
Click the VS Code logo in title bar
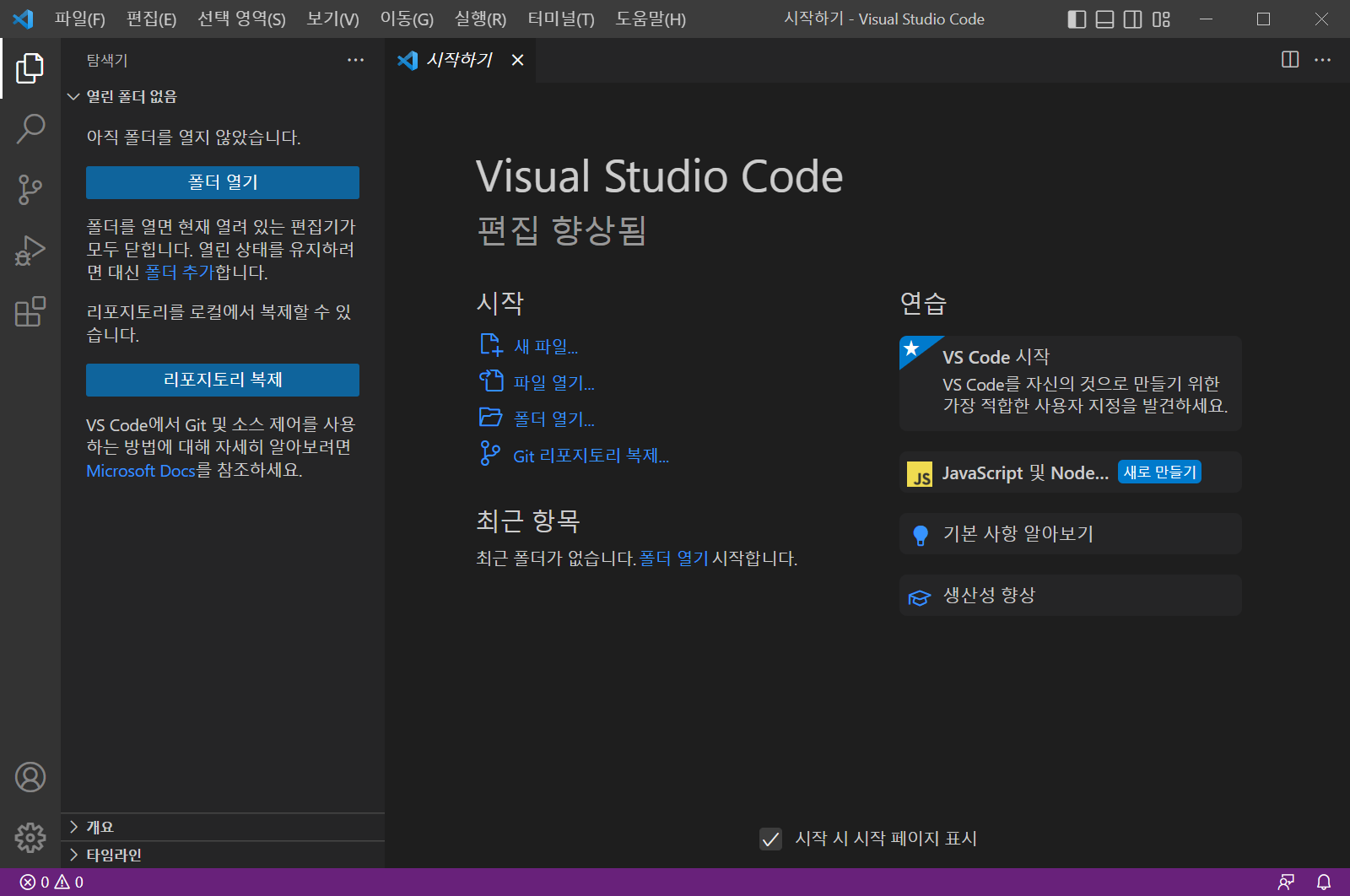(x=23, y=19)
